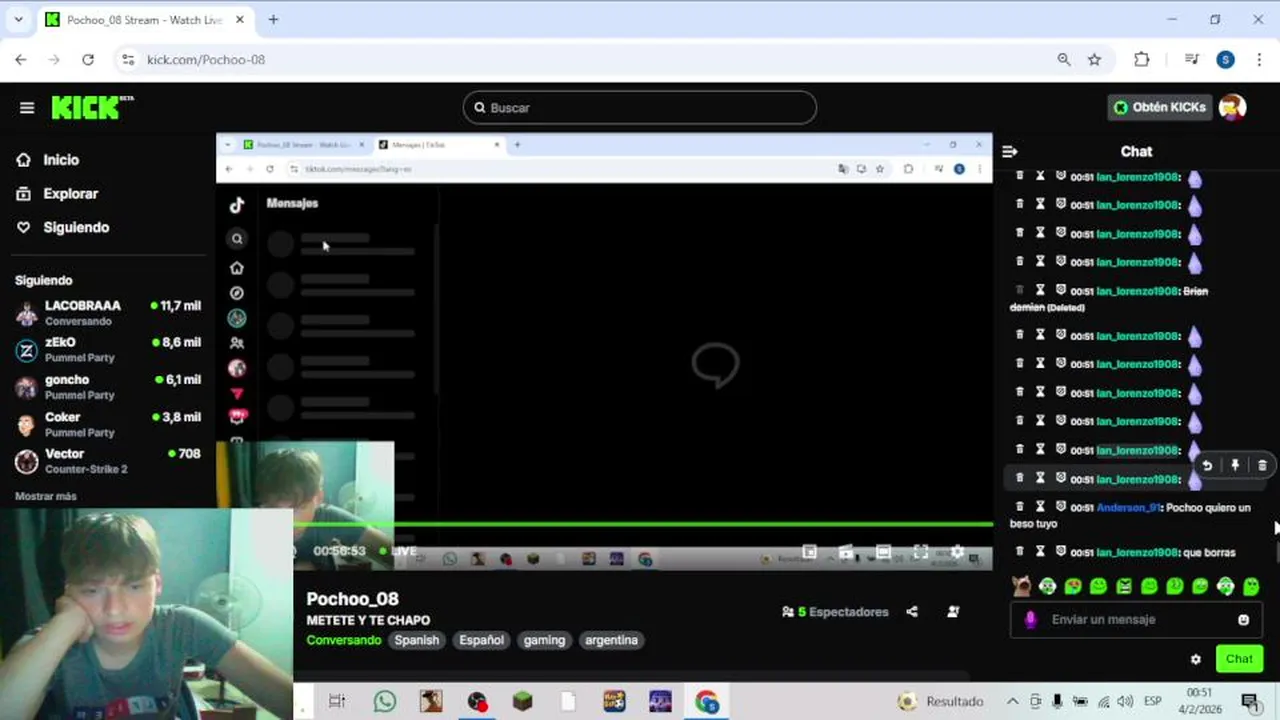The image size is (1280, 720).
Task: Click the reply icon on hovered message
Action: click(1207, 465)
